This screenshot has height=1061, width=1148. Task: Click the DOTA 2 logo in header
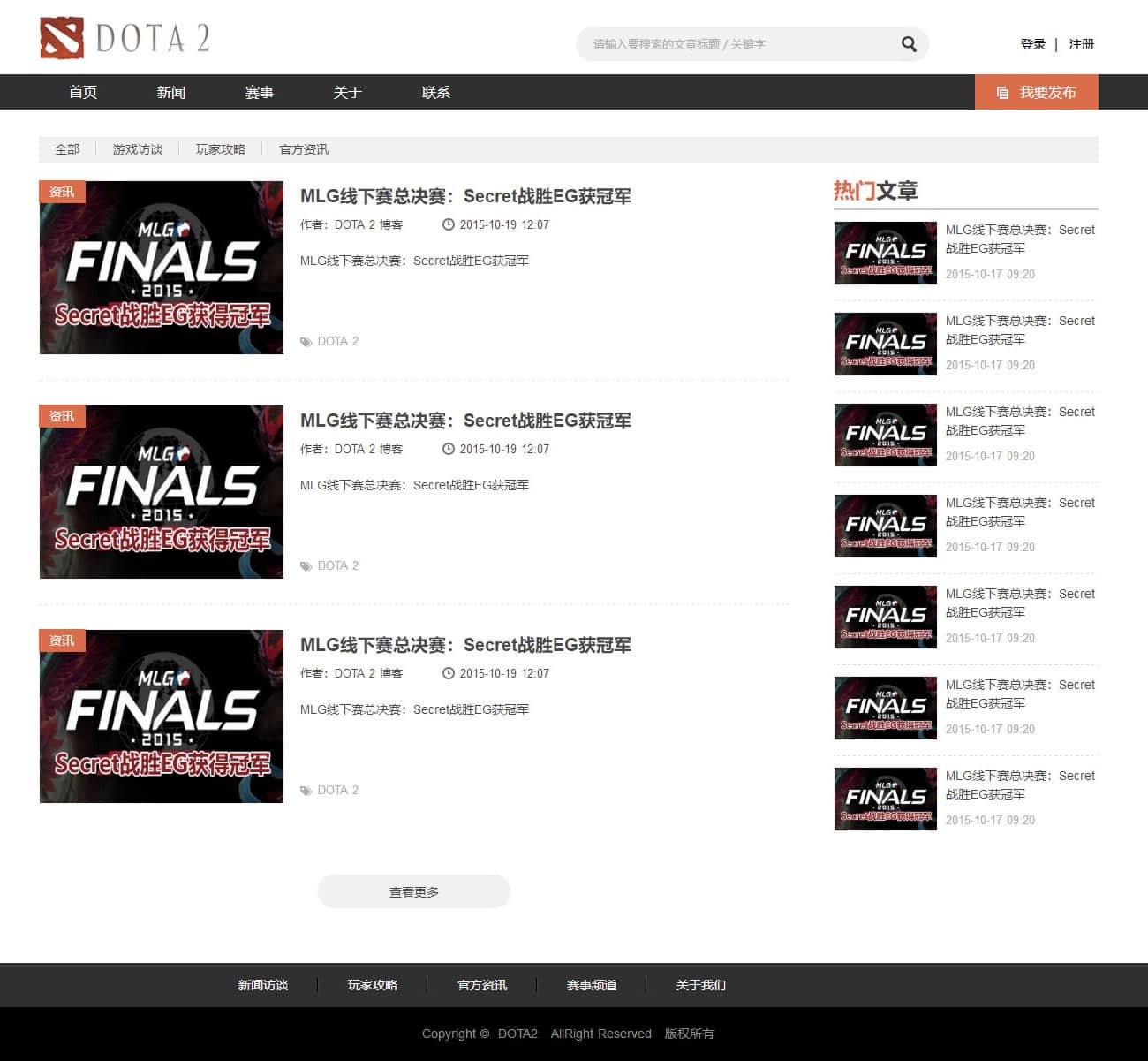[x=125, y=39]
